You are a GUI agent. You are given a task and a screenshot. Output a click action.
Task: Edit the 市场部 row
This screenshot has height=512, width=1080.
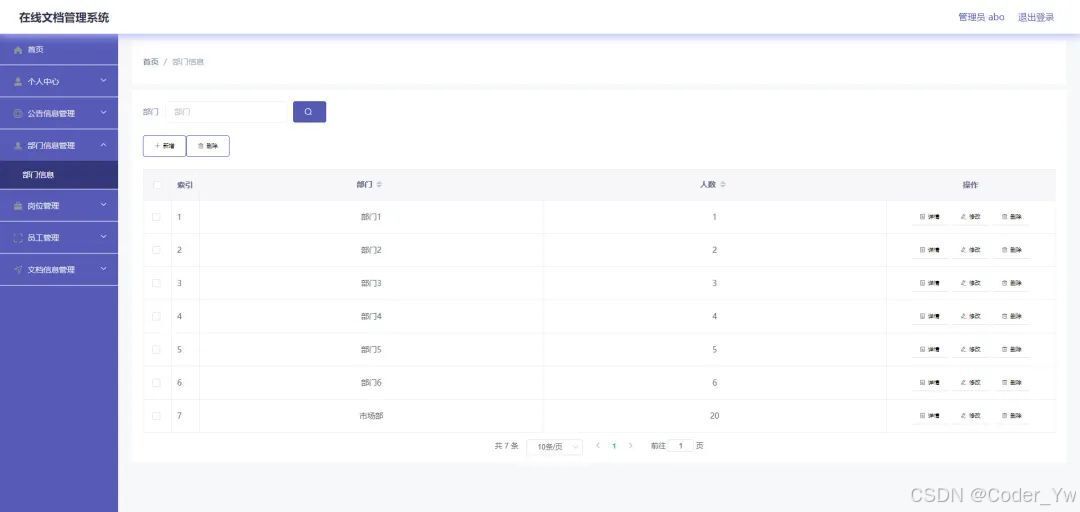click(970, 416)
